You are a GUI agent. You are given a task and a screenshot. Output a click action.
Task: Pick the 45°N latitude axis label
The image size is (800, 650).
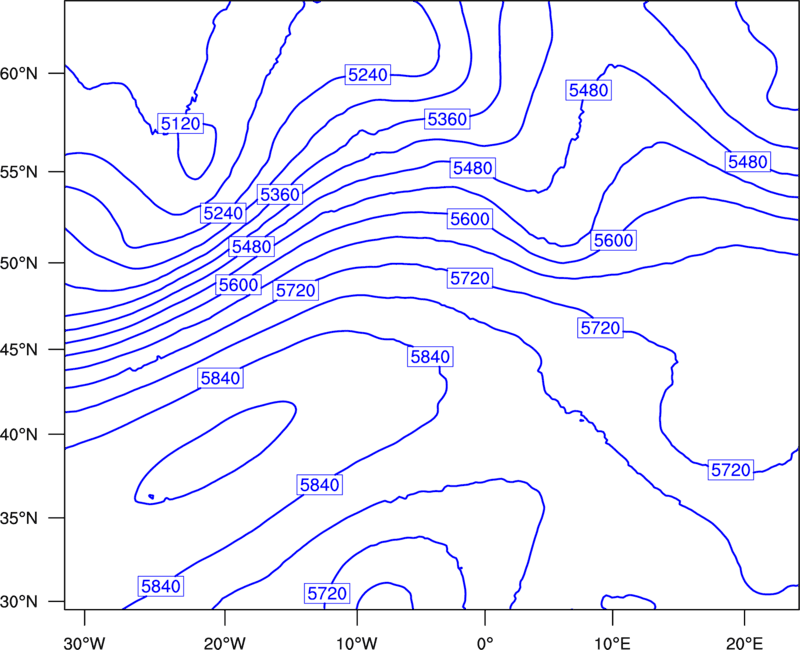click(19, 349)
